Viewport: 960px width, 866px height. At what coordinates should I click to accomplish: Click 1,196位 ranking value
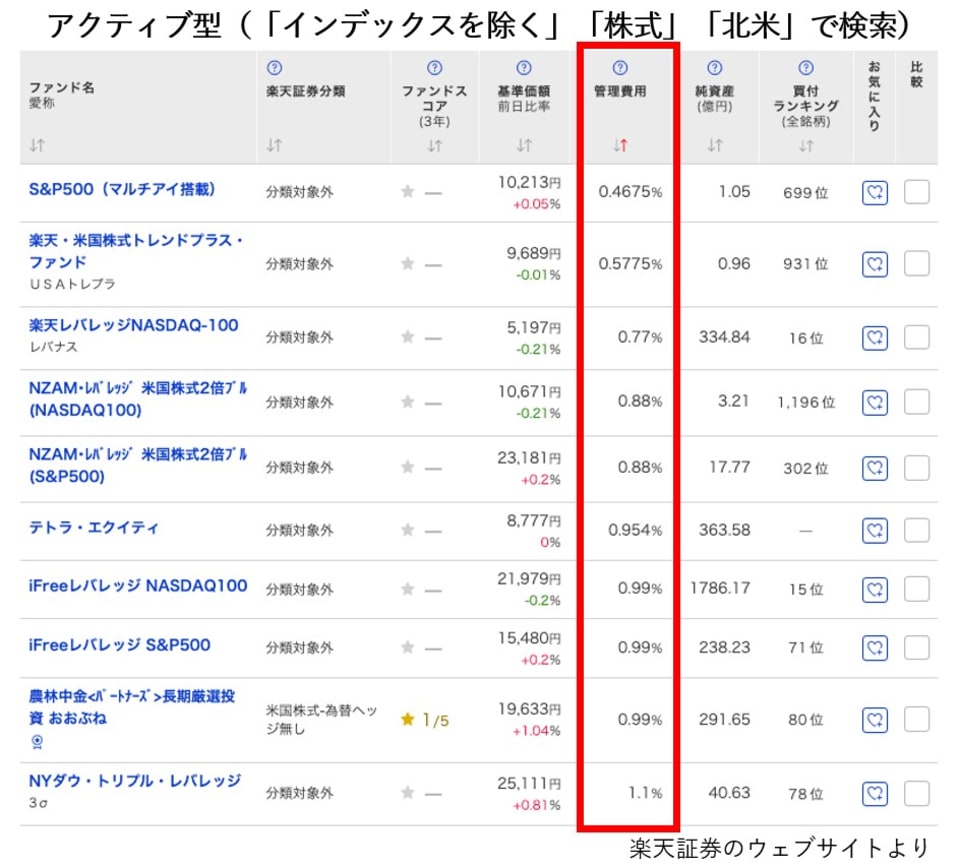click(x=806, y=402)
